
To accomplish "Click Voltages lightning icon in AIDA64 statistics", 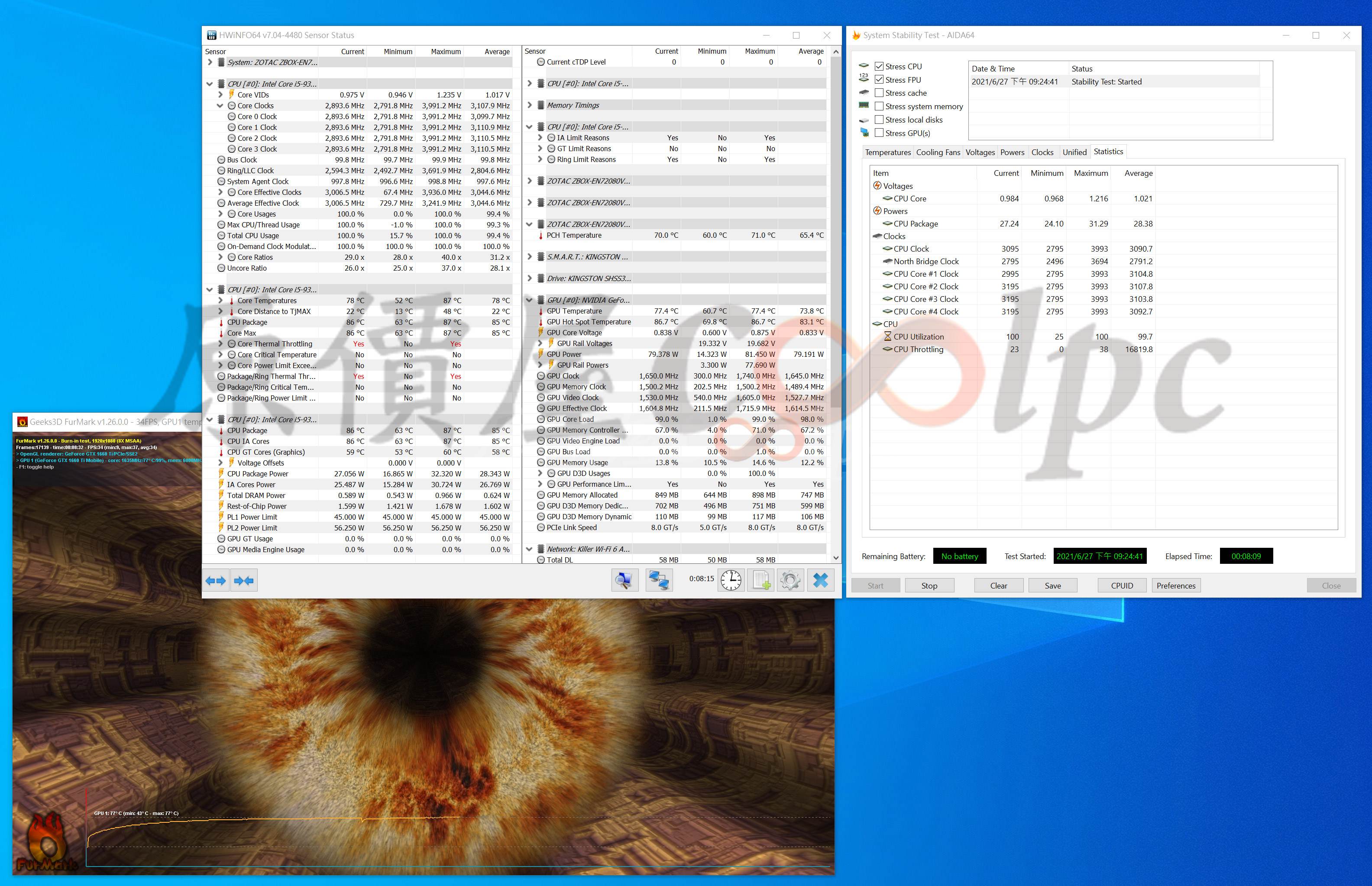I will tap(877, 186).
